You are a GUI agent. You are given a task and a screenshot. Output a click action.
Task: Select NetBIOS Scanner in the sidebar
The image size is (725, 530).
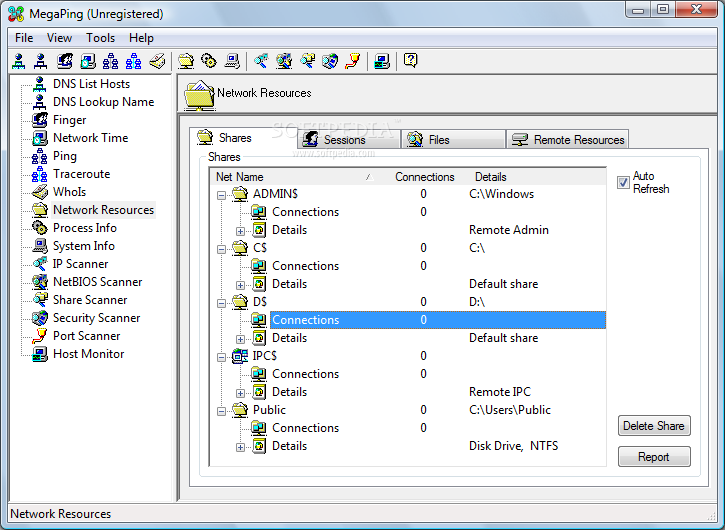pos(98,282)
